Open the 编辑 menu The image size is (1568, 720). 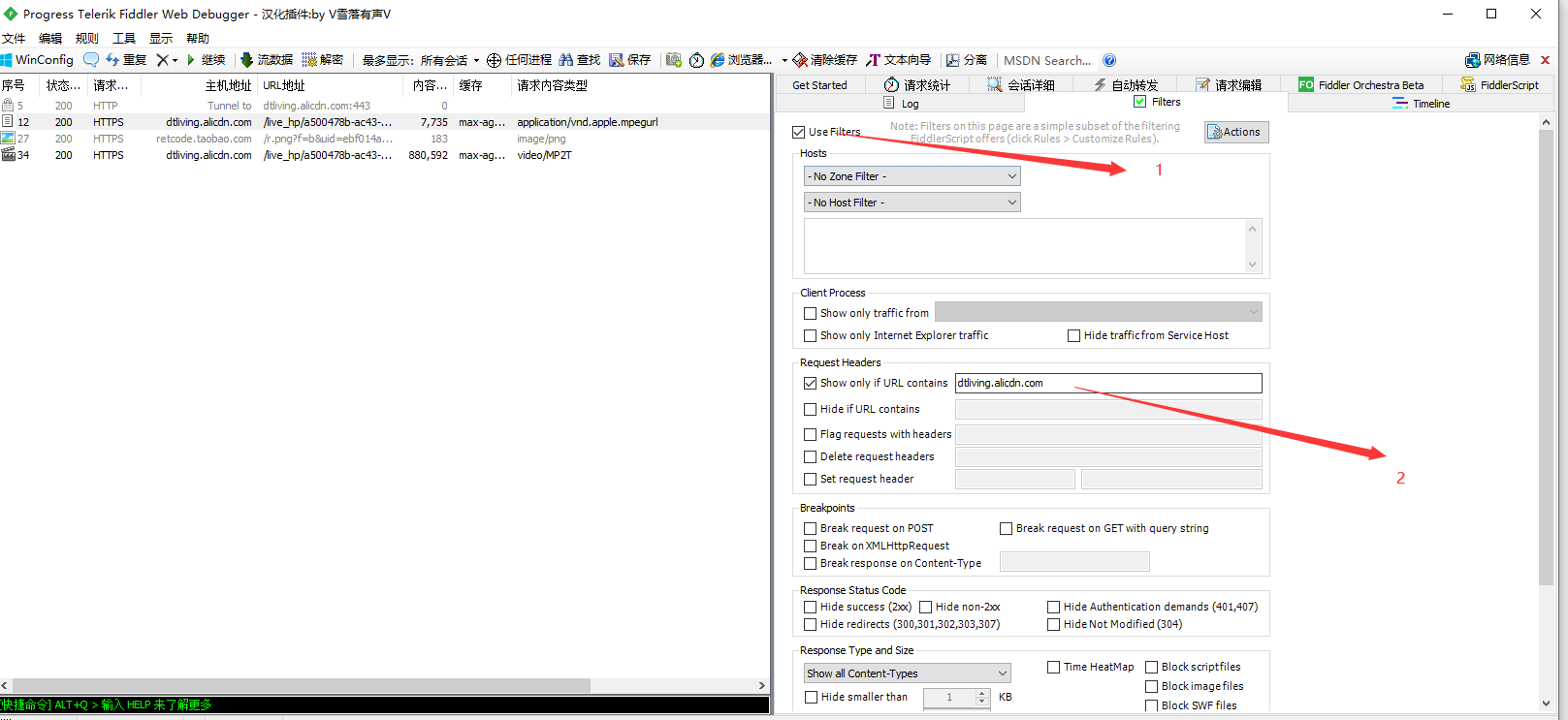click(x=50, y=38)
